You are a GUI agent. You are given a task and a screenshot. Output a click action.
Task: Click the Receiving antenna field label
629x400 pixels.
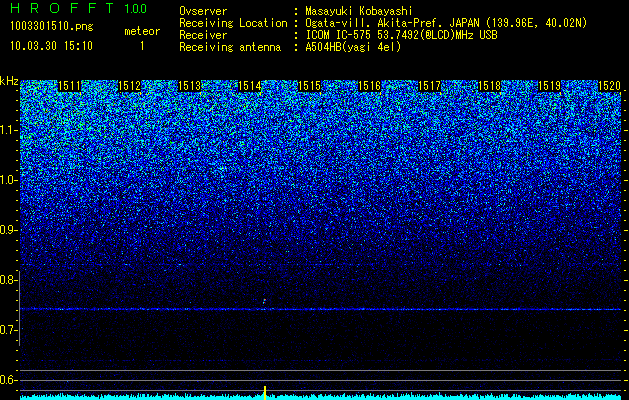pyautogui.click(x=230, y=47)
